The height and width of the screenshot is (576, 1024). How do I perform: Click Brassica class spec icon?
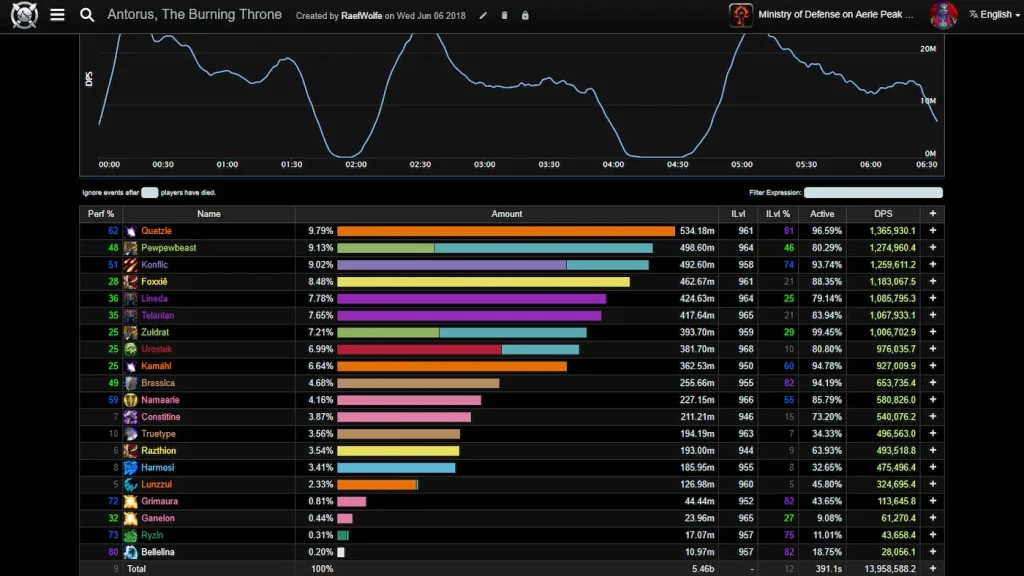point(131,383)
